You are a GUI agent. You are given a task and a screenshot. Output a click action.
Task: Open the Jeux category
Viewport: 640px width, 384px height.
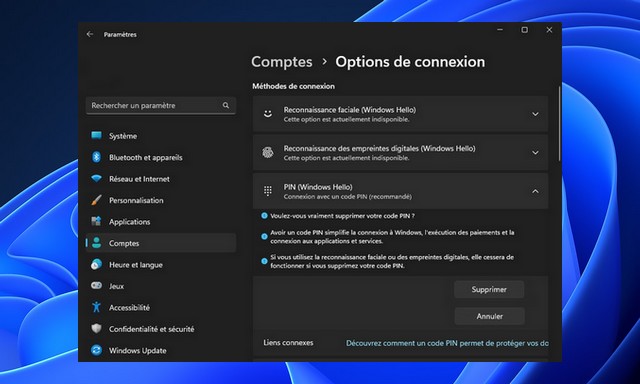(x=161, y=286)
